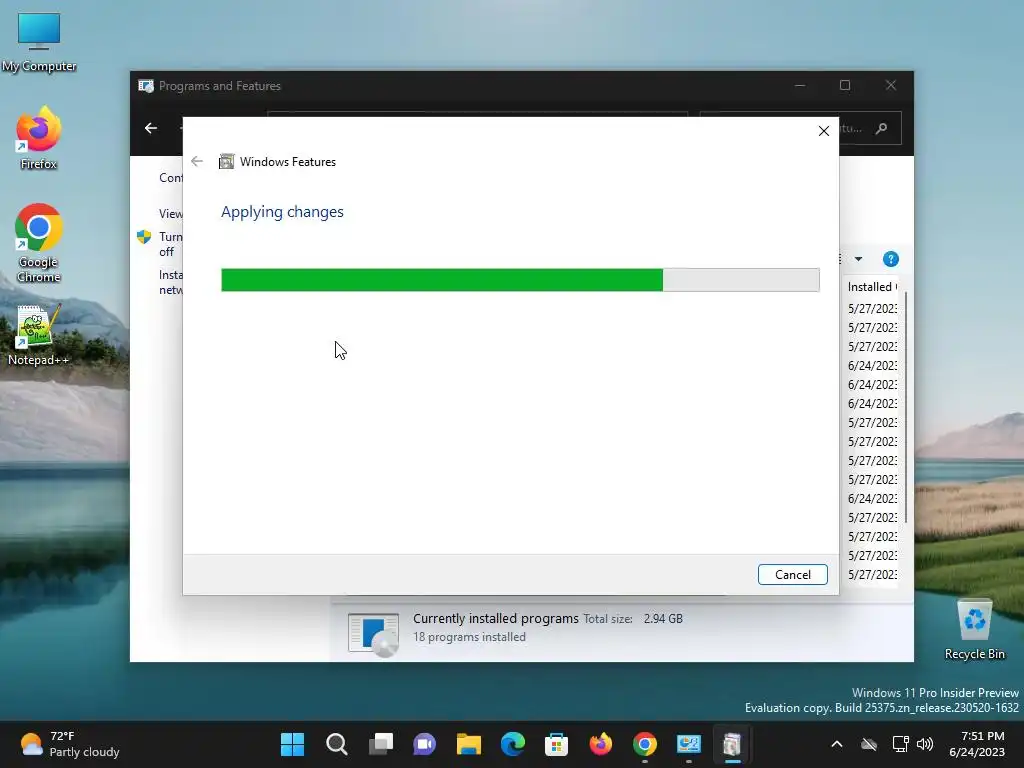Viewport: 1024px width, 768px height.
Task: Open the Windows Start menu
Action: [x=292, y=744]
